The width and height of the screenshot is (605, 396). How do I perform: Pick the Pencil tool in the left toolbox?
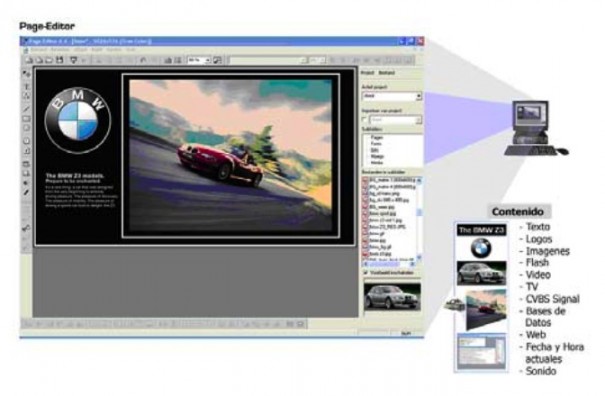pos(26,192)
